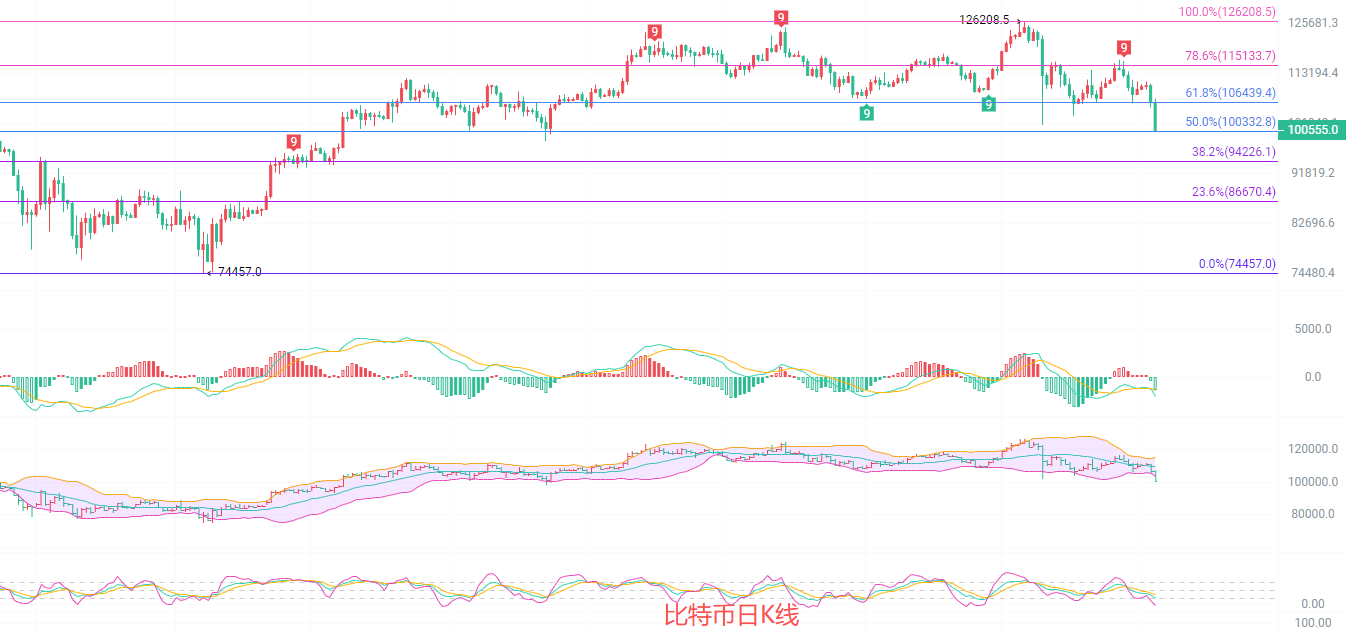Click the 5000.0 MACD axis label
Image resolution: width=1346 pixels, height=634 pixels.
(x=1313, y=329)
